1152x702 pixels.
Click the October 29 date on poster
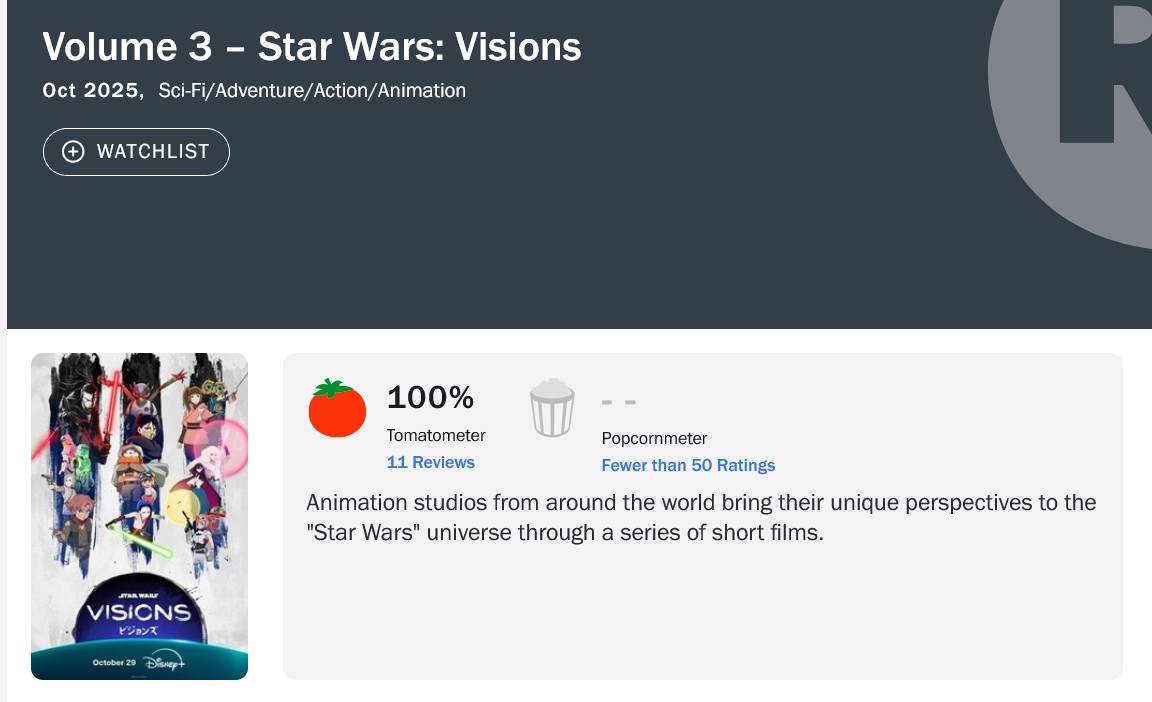pyautogui.click(x=114, y=662)
